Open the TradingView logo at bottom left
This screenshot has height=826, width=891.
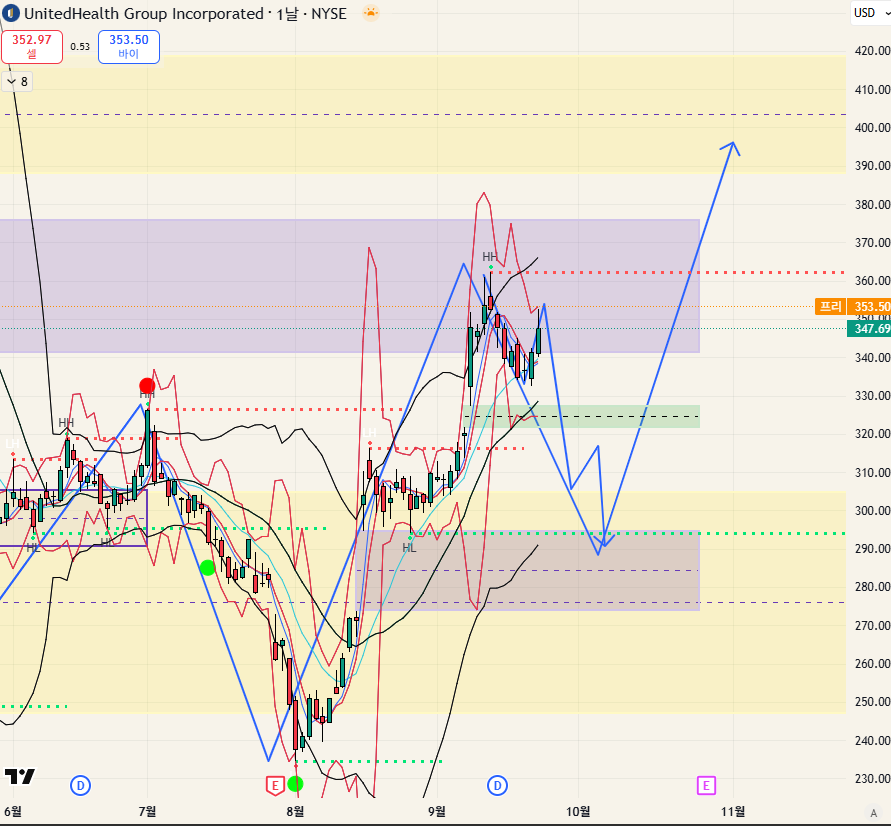(x=20, y=776)
